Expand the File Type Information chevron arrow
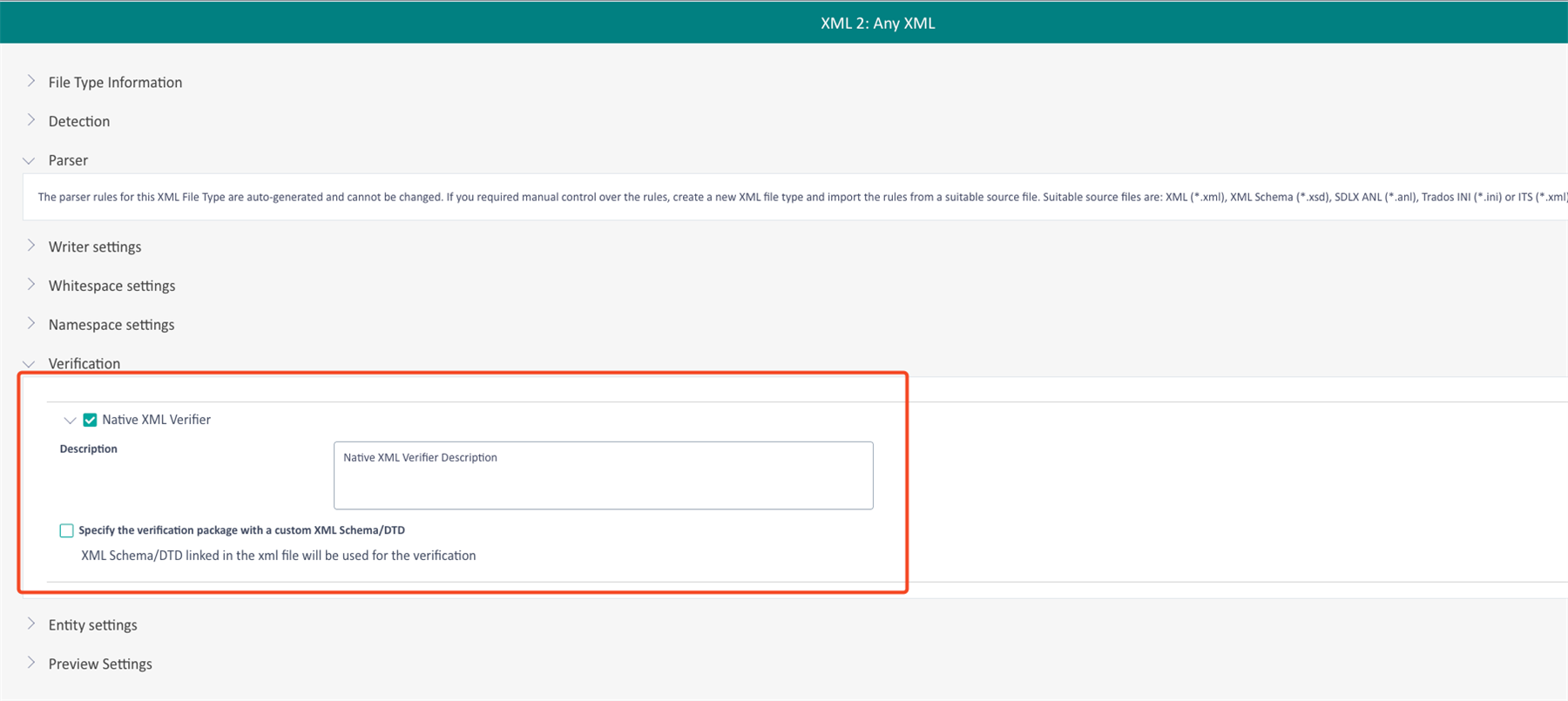1568x701 pixels. tap(31, 81)
